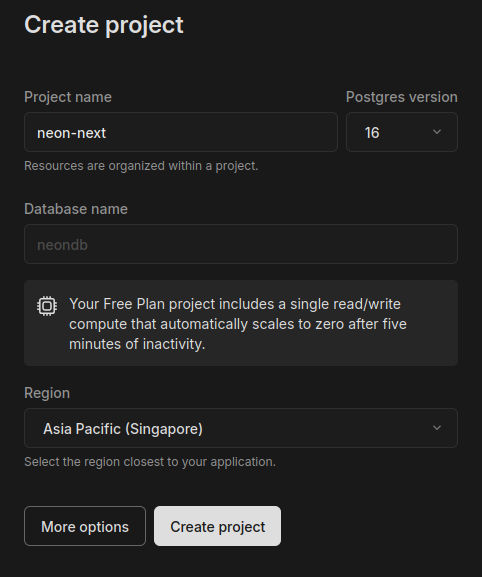Screen dimensions: 482x577
Task: Click the chevron arrow in Postgres version selector
Action: 437,132
